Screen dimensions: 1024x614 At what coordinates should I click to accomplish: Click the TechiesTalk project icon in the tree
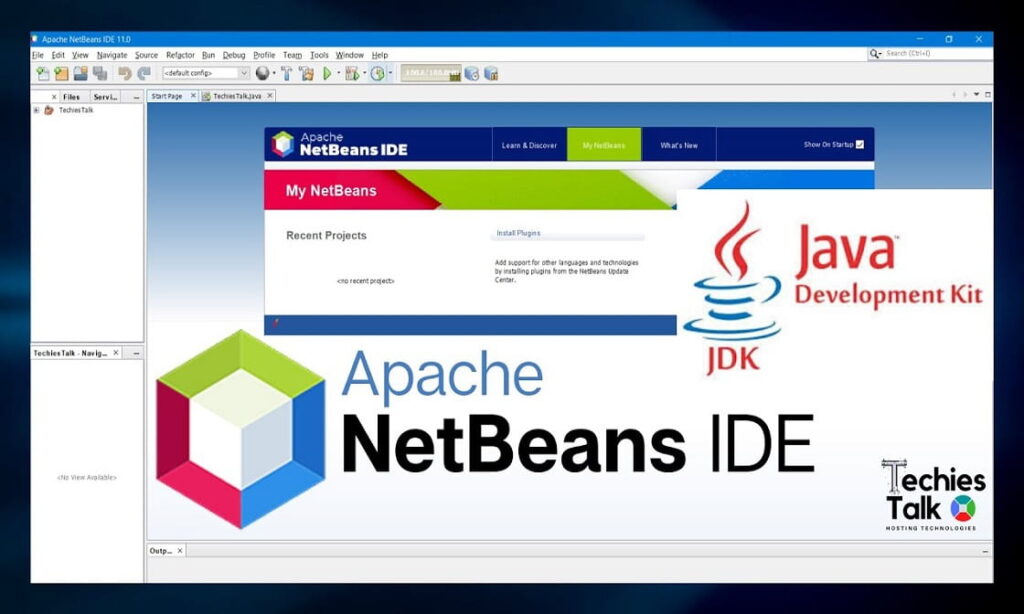49,110
